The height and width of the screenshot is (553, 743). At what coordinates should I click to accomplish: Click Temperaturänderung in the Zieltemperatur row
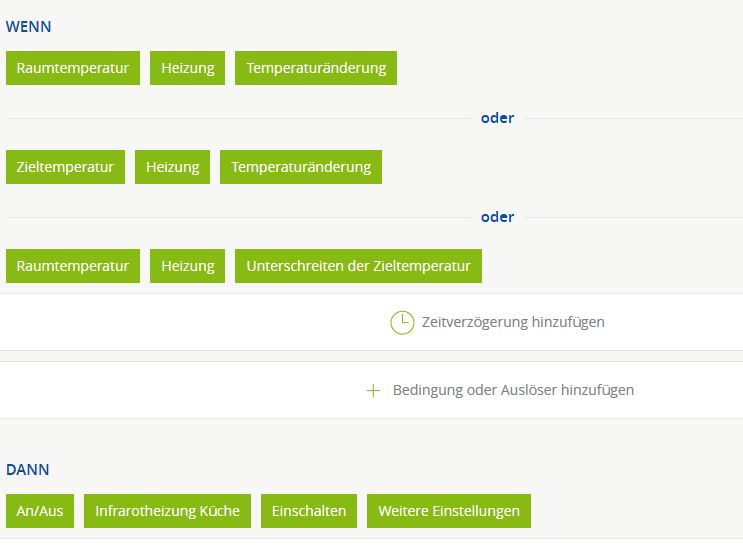pyautogui.click(x=301, y=167)
